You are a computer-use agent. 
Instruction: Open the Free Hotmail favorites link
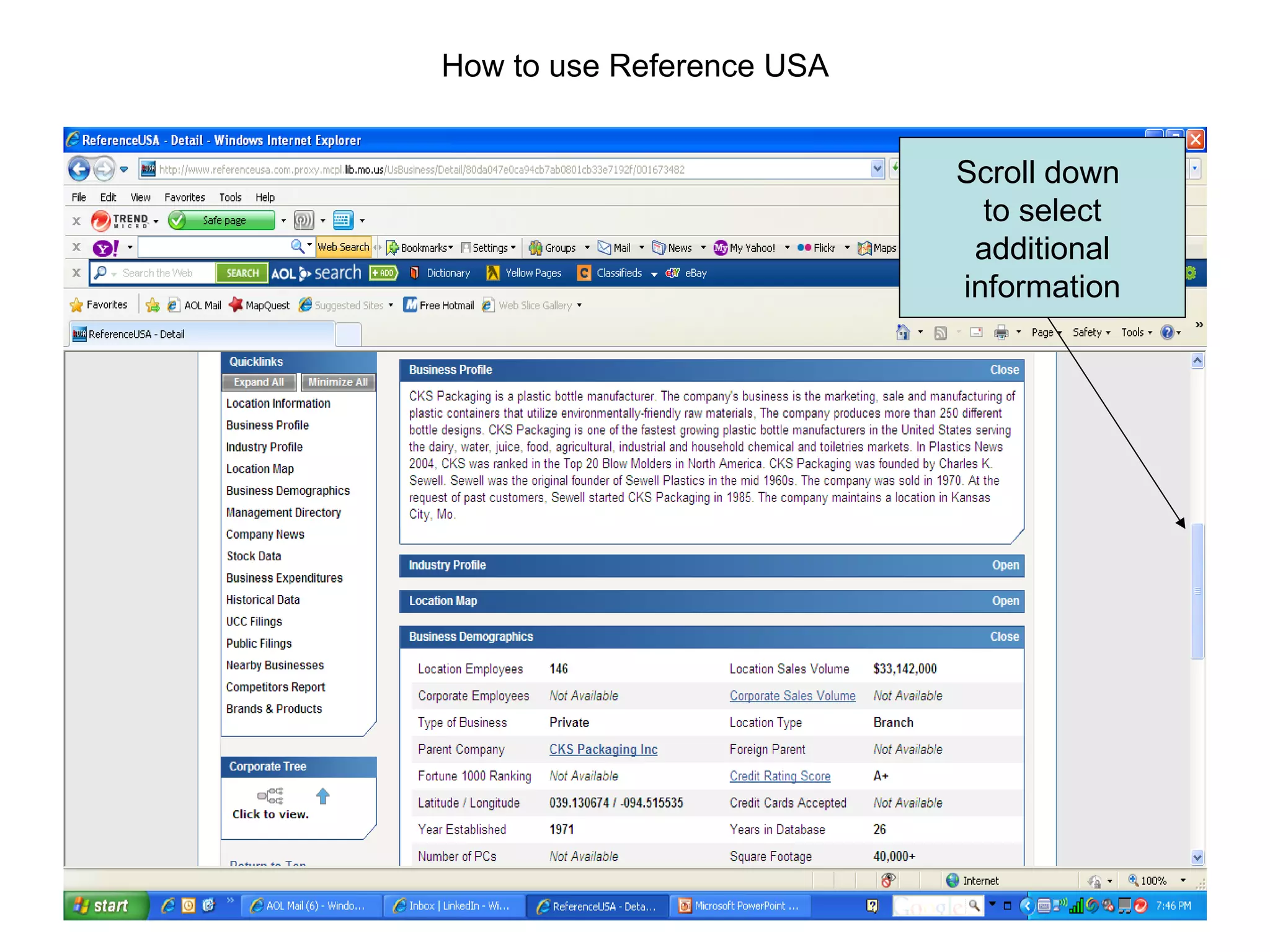pos(439,305)
